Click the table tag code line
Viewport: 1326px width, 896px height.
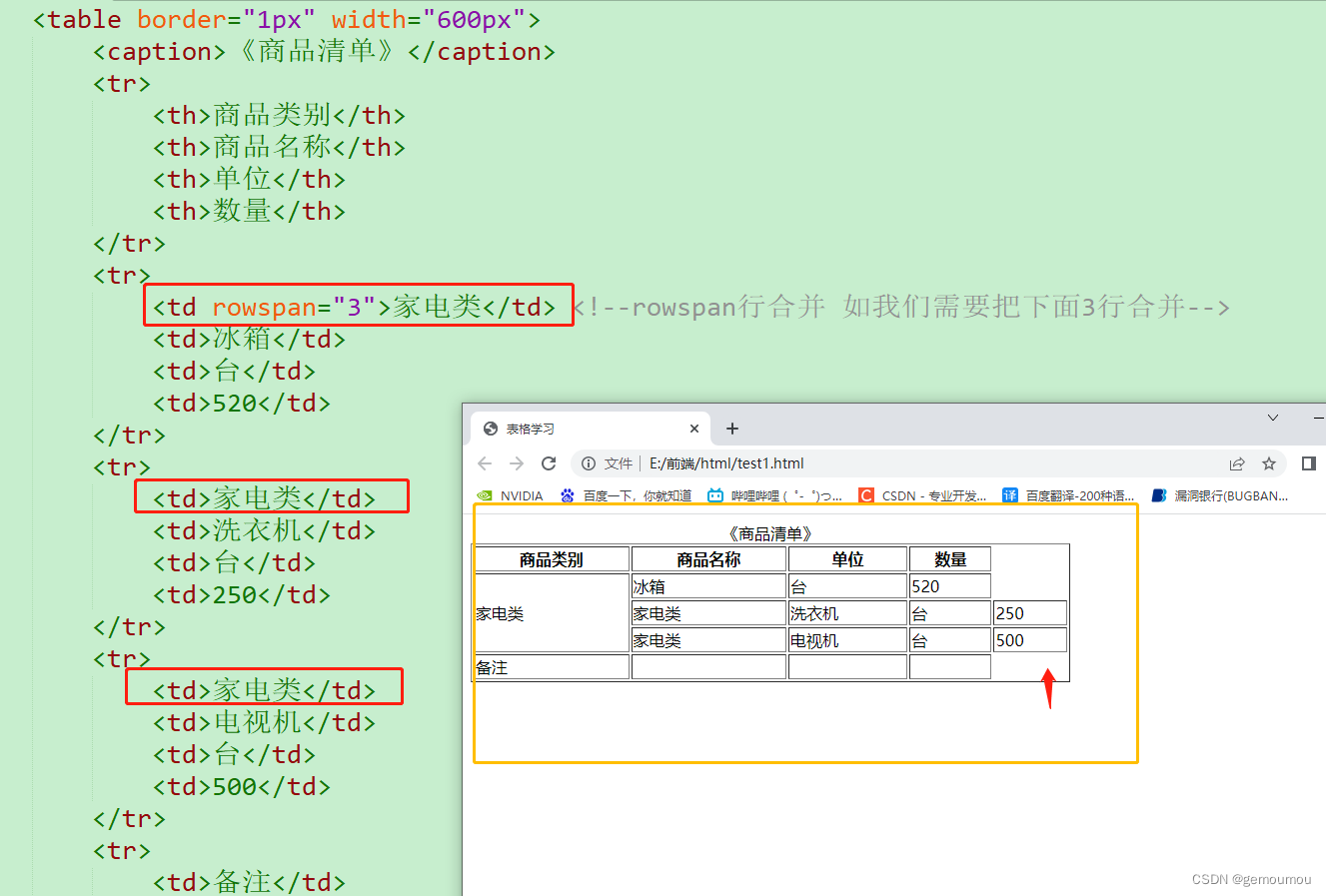click(x=287, y=19)
